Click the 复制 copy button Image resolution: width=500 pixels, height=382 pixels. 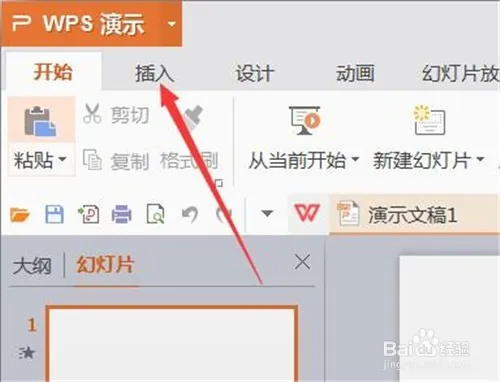(115, 161)
